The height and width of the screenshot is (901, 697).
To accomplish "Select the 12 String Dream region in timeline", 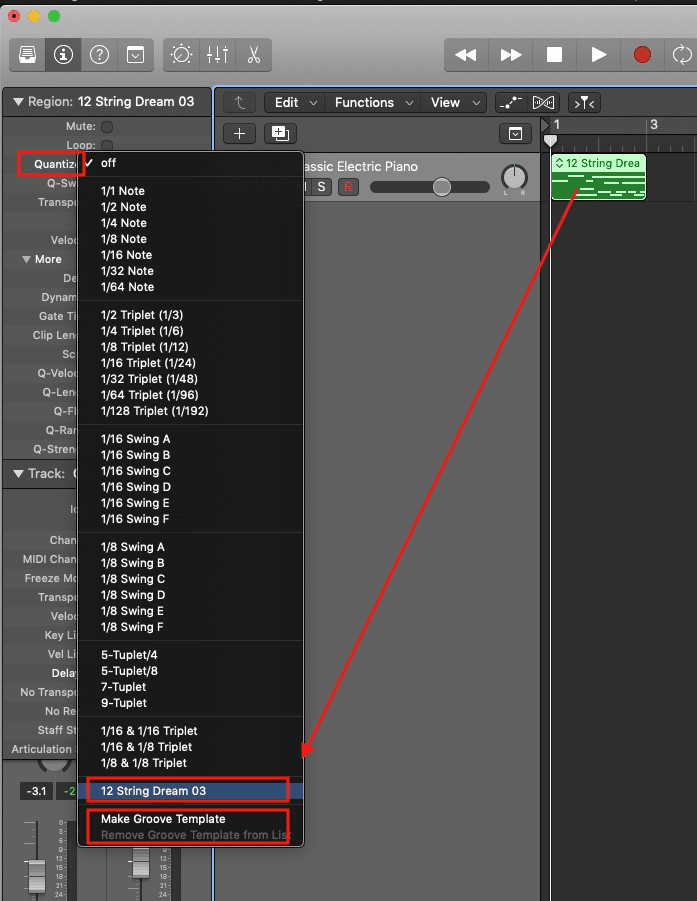I will (x=599, y=177).
